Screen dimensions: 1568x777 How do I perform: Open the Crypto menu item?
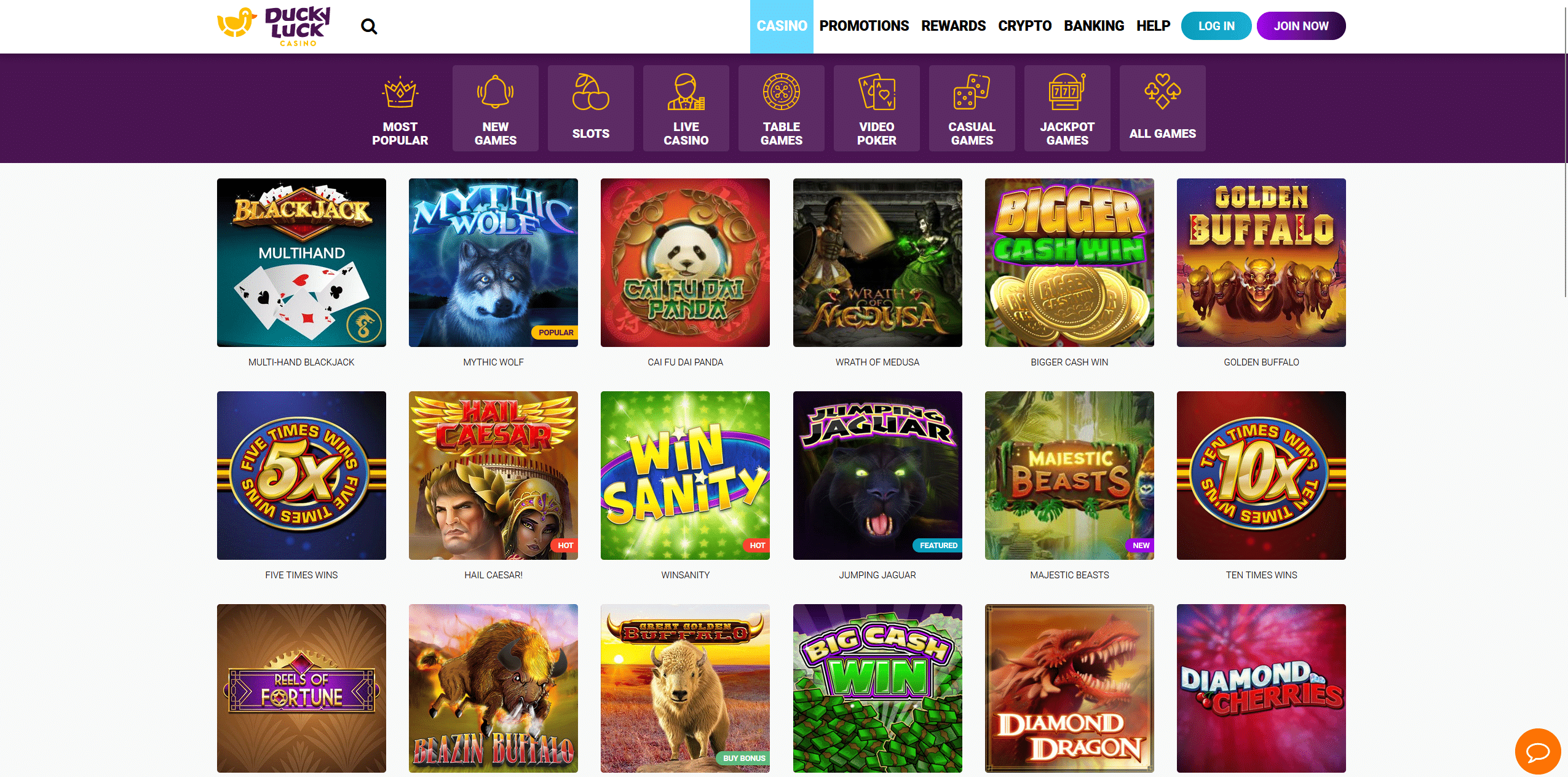[1024, 26]
